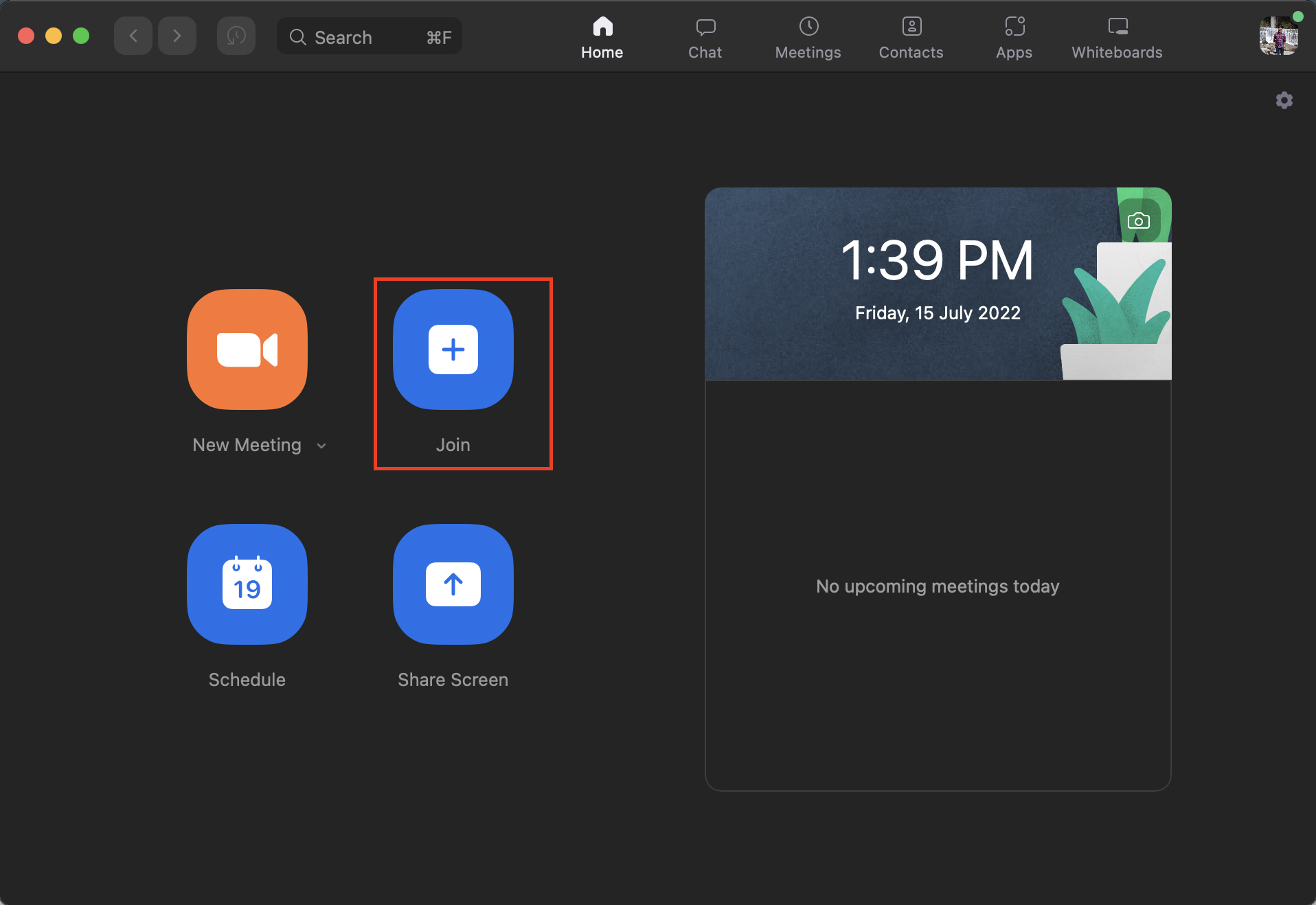Click the orange New Meeting camera icon
The image size is (1316, 905).
(x=247, y=350)
